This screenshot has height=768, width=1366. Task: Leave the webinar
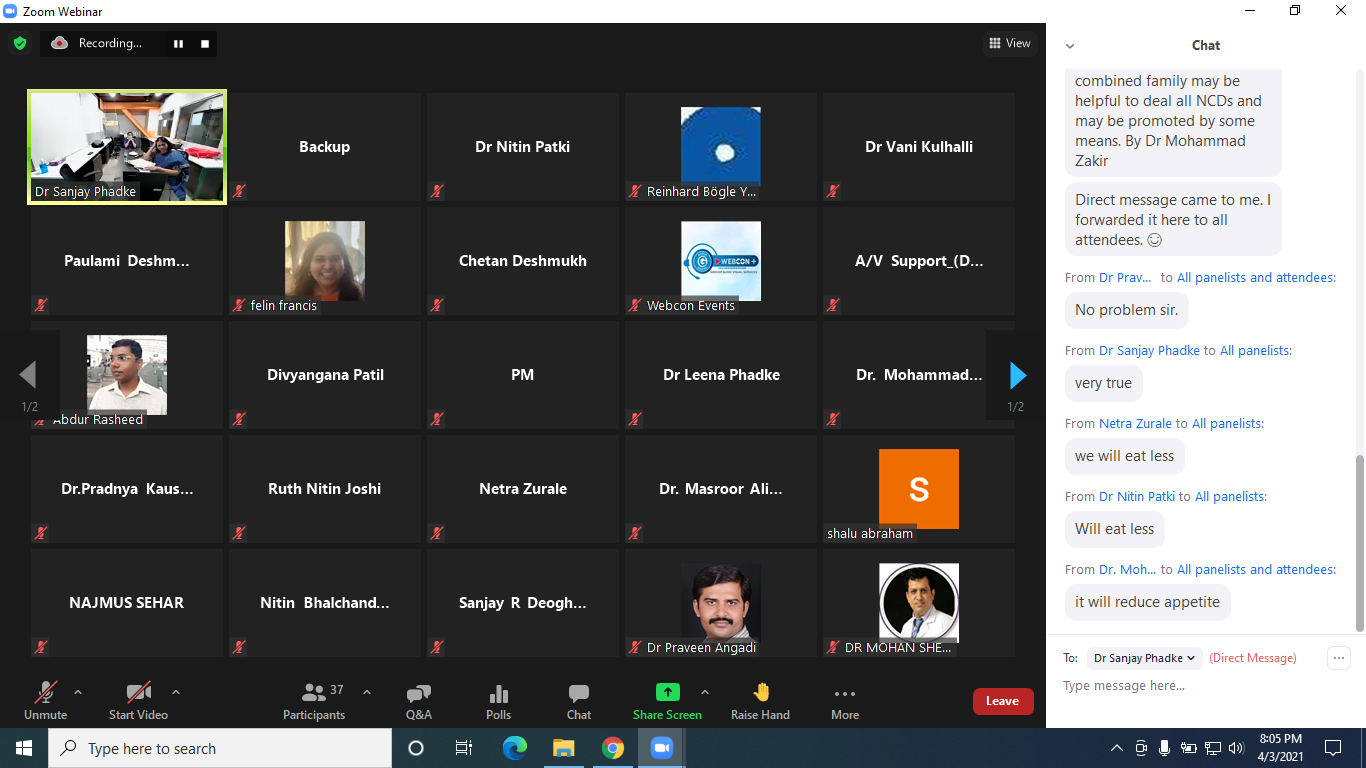1002,701
